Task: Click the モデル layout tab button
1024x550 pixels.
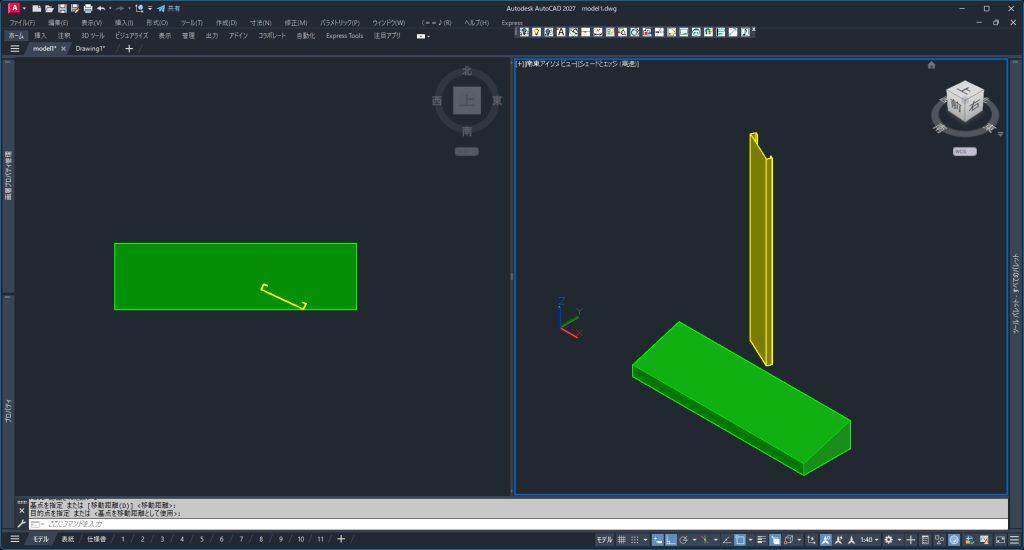Action: click(x=40, y=540)
